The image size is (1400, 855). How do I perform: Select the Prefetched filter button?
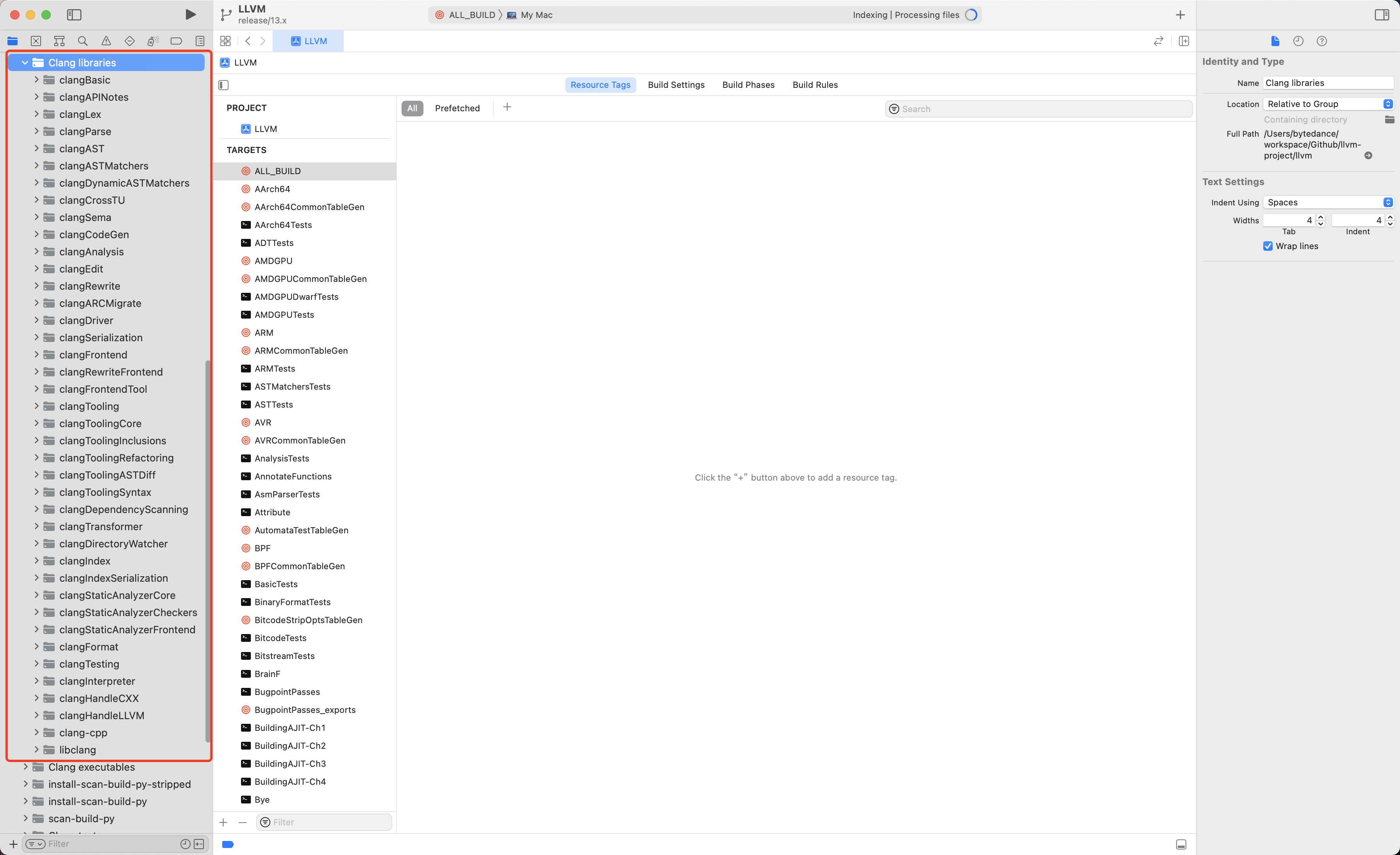click(x=457, y=109)
